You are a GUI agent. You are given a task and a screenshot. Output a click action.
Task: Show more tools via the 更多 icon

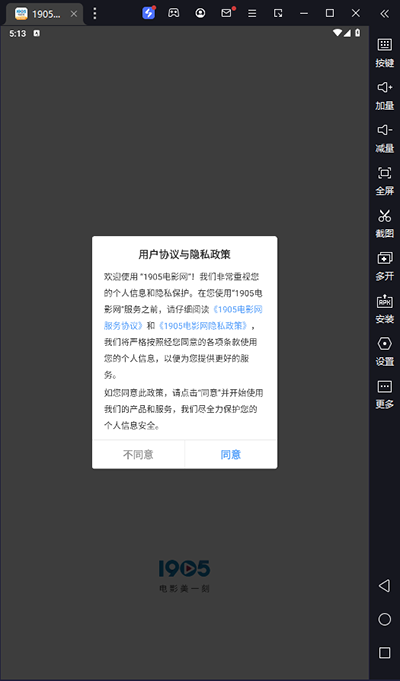click(384, 393)
